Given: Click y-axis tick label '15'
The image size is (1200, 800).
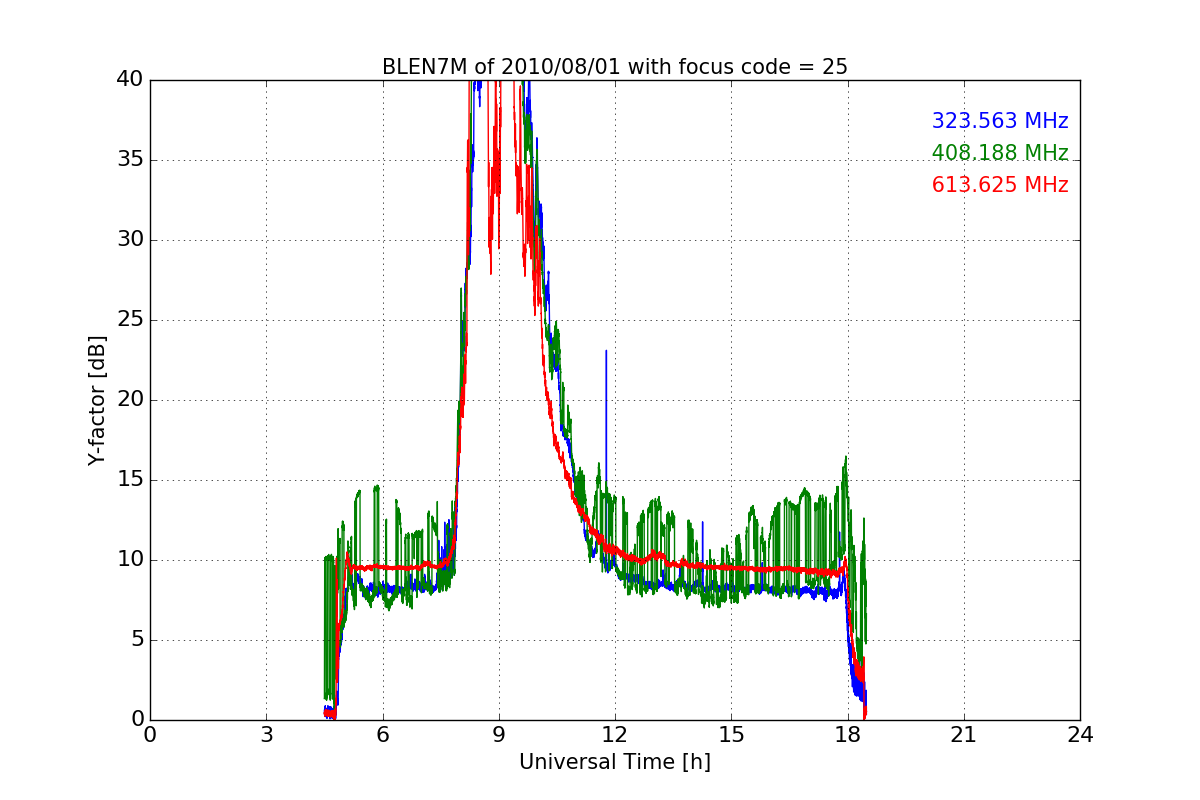Looking at the screenshot, I should click(130, 480).
